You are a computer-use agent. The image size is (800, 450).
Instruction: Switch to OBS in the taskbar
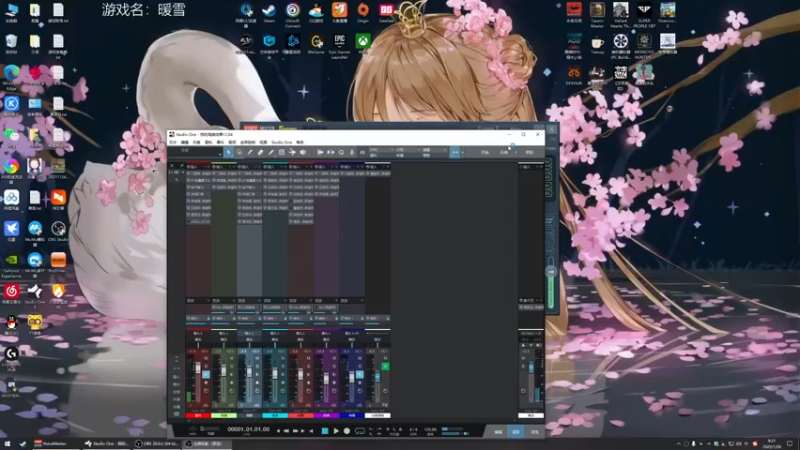point(157,444)
